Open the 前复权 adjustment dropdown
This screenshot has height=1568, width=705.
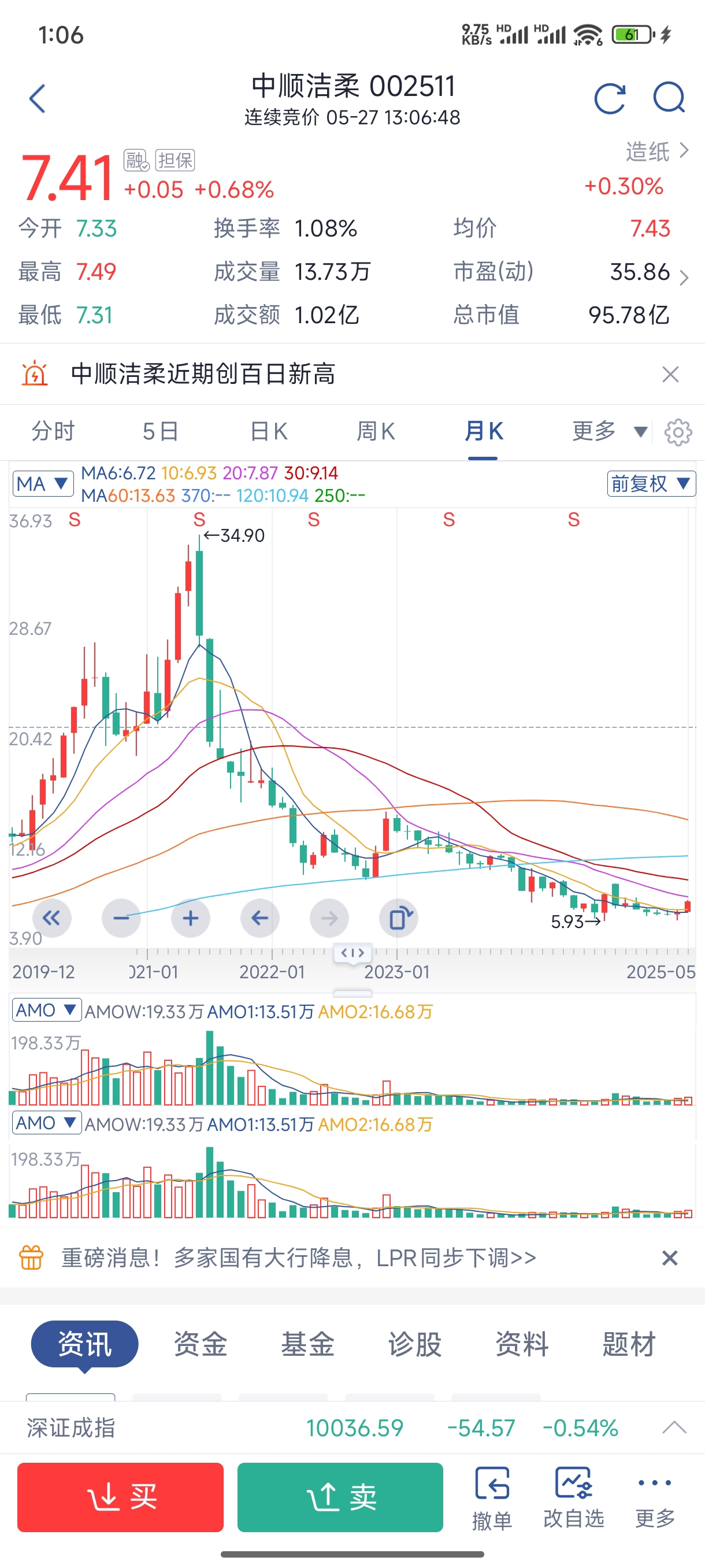pos(651,484)
